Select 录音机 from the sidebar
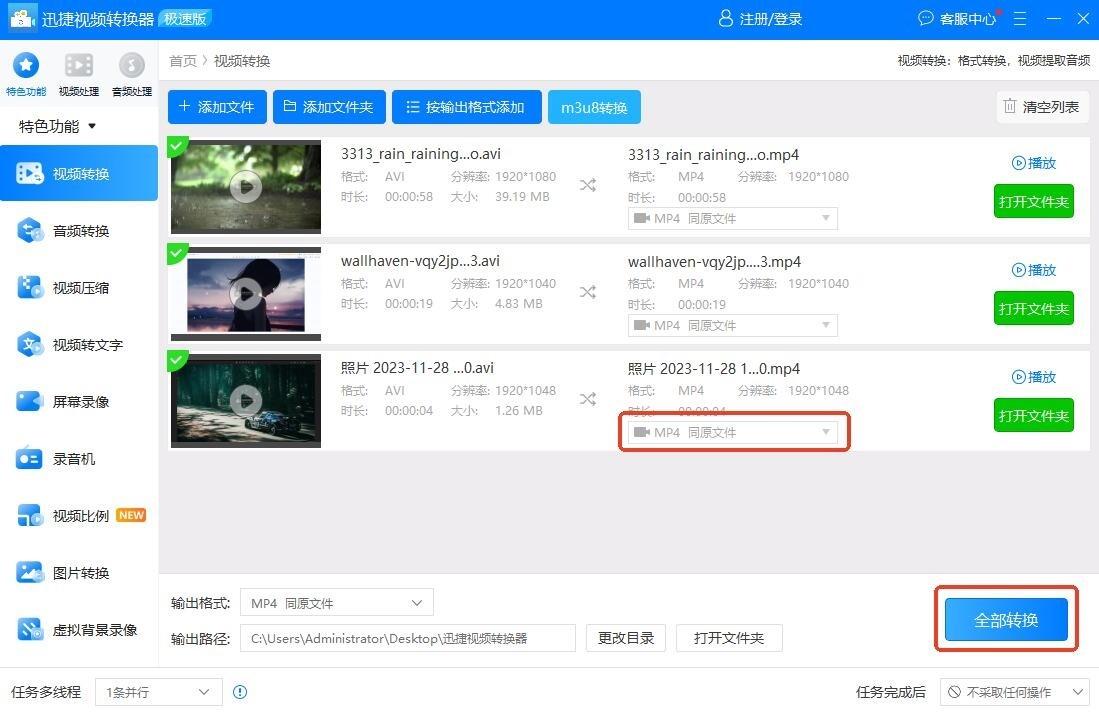 [x=72, y=459]
